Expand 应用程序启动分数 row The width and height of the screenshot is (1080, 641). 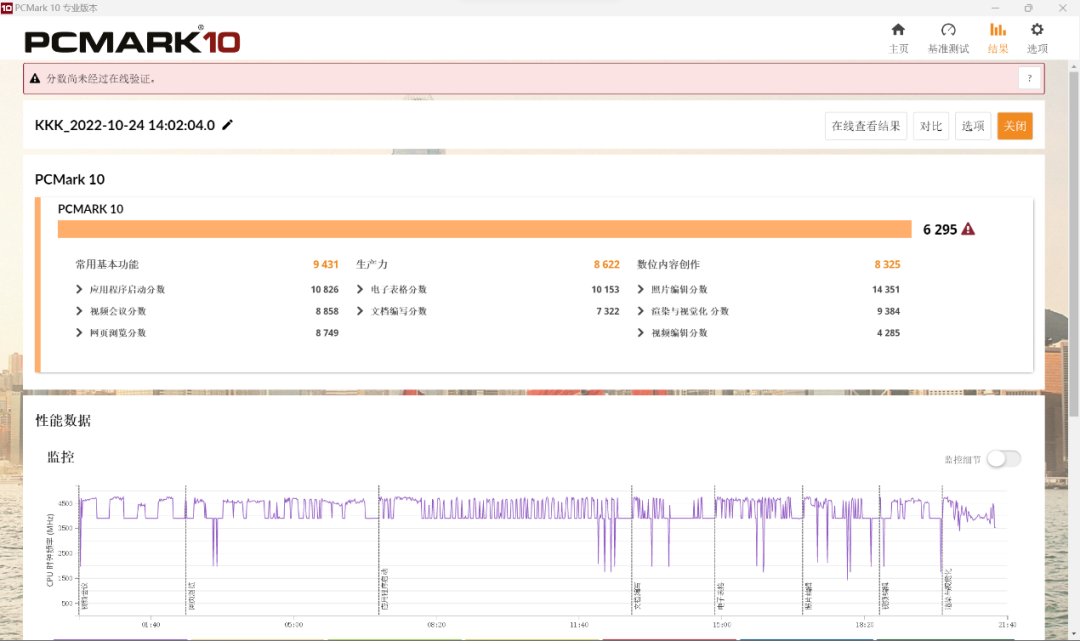(x=79, y=289)
